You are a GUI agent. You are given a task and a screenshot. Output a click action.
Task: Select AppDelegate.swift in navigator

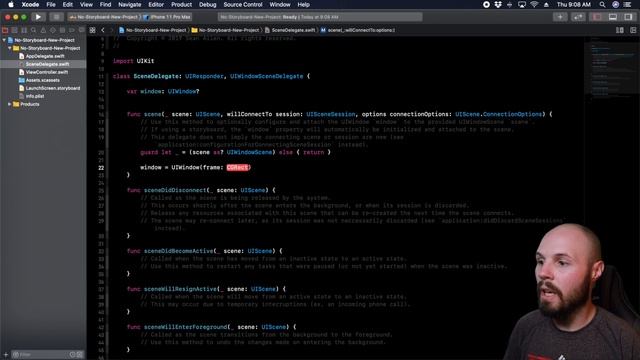coord(45,56)
